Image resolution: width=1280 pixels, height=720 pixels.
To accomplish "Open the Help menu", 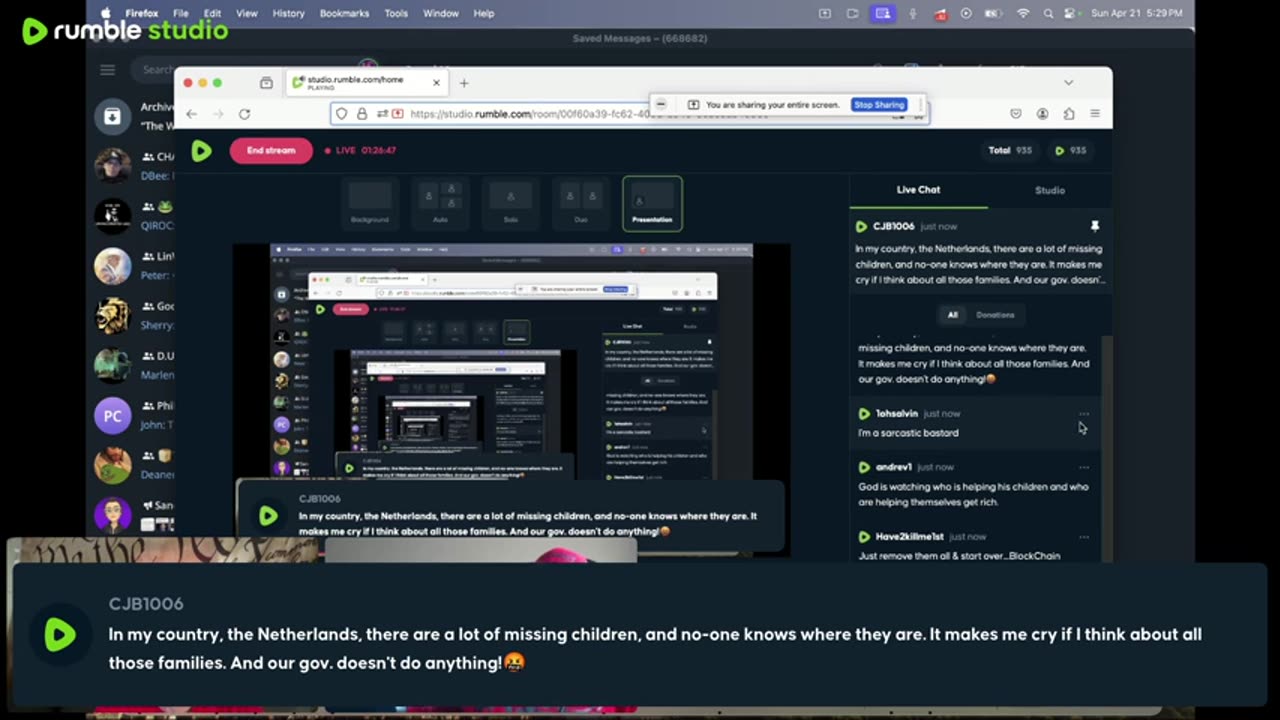I will tap(484, 13).
